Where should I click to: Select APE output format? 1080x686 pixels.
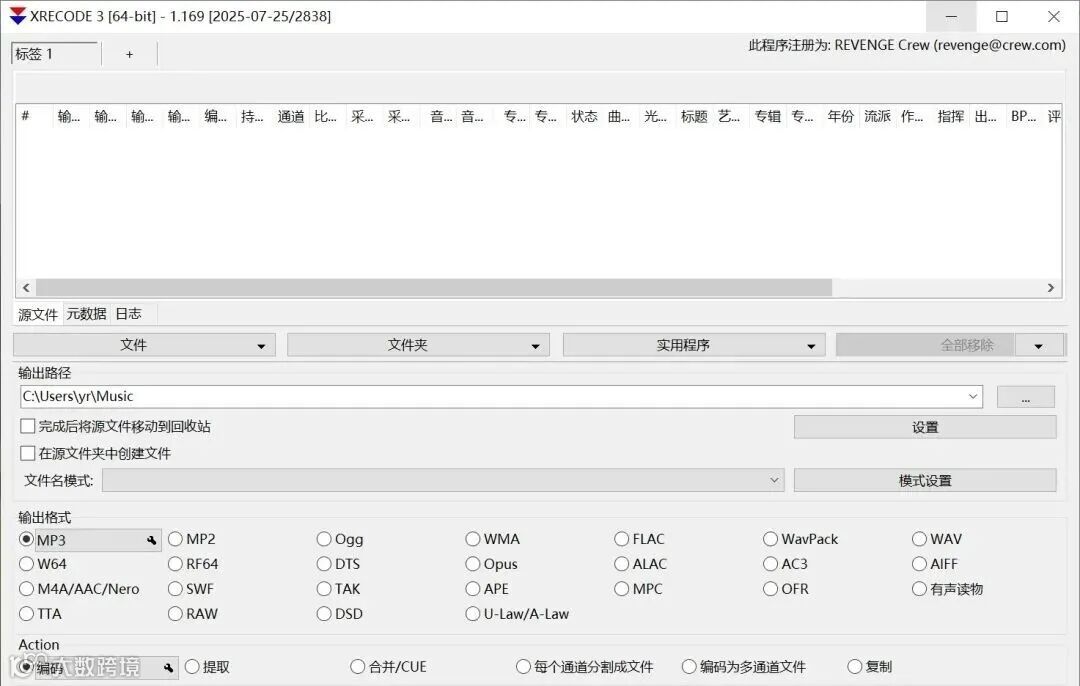[472, 589]
